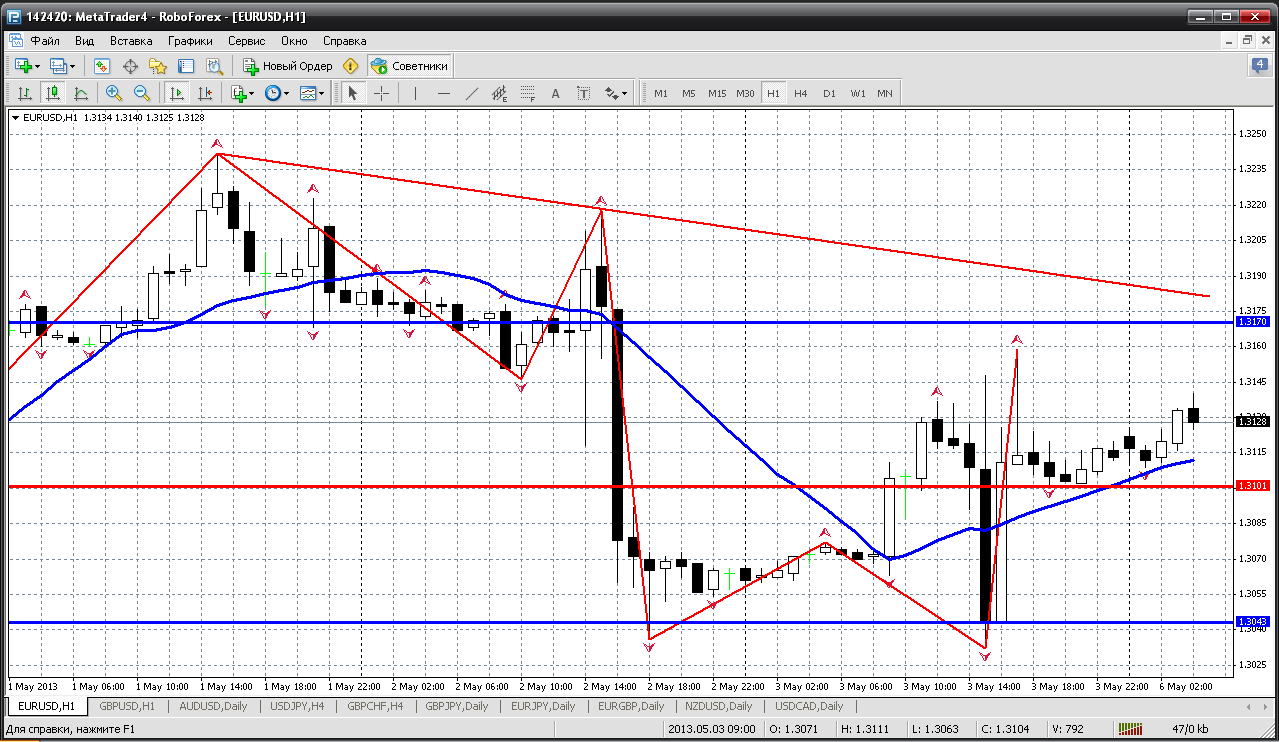Switch timeframe to M5

click(x=689, y=93)
